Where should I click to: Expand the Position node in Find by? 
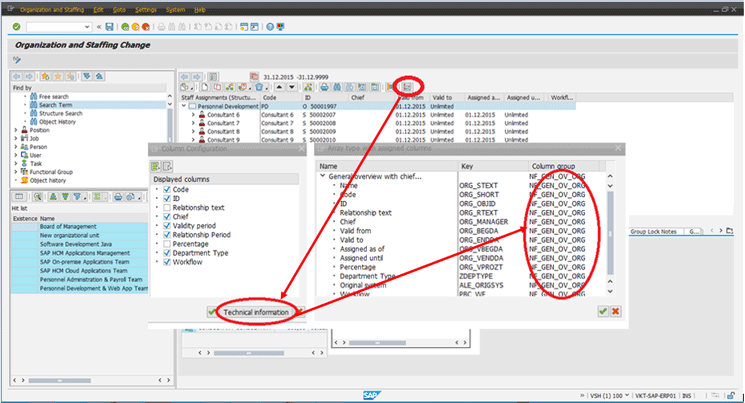[15, 130]
